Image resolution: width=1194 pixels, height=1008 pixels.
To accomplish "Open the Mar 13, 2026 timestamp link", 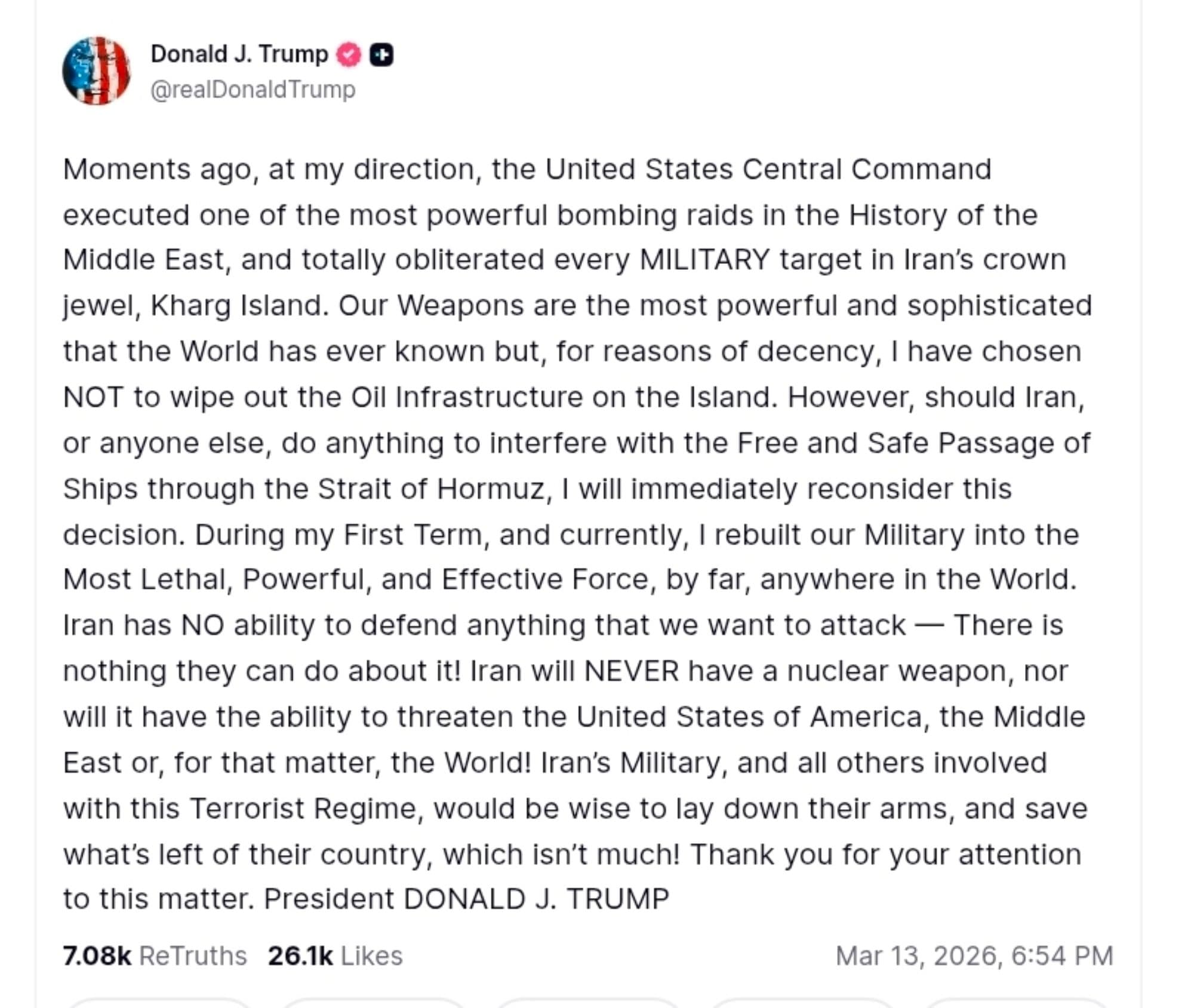I will [x=974, y=955].
